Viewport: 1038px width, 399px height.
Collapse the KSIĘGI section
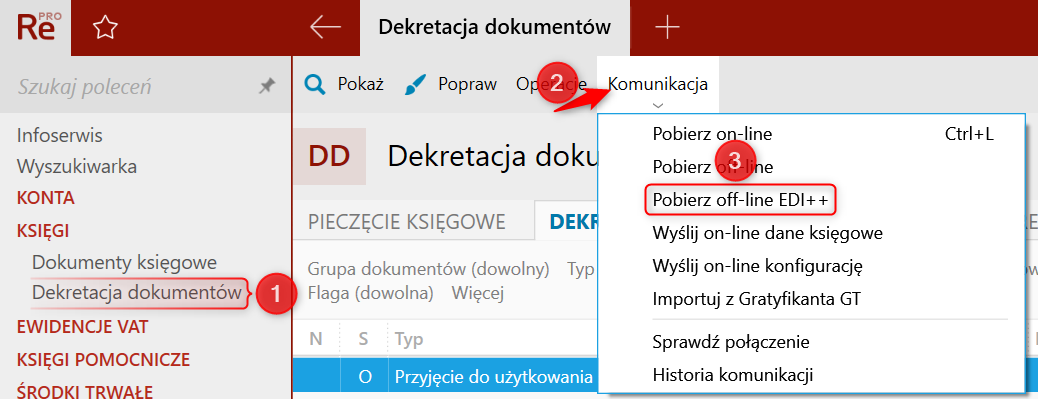[x=43, y=230]
